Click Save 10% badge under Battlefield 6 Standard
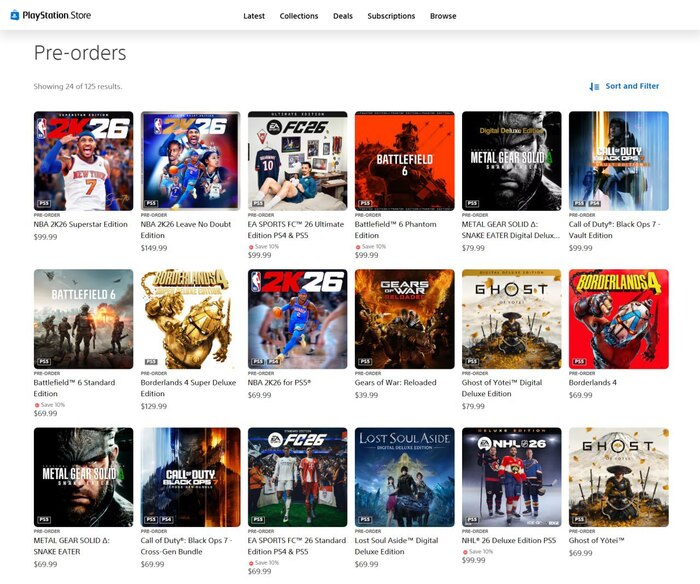The width and height of the screenshot is (700, 584). [x=50, y=405]
